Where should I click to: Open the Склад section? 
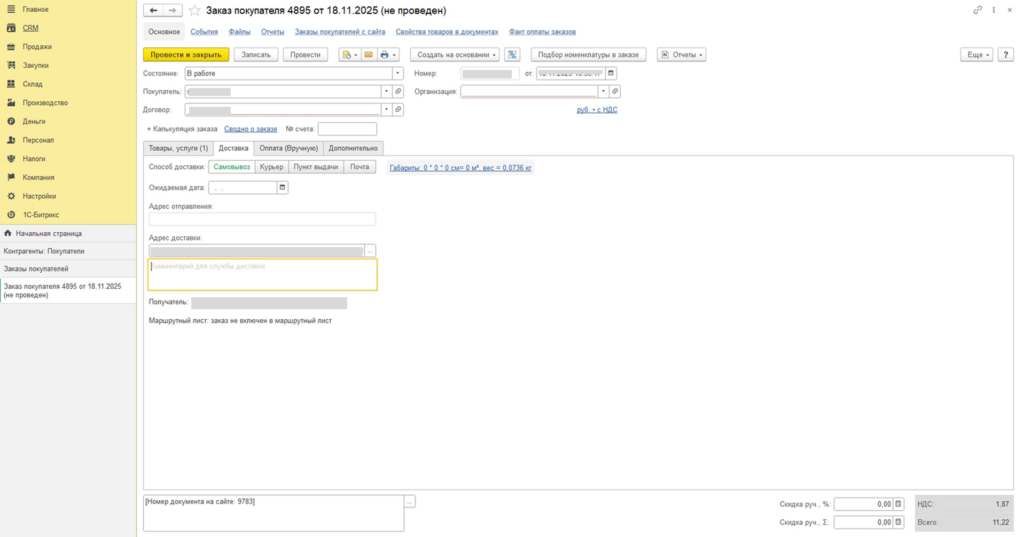(x=33, y=84)
